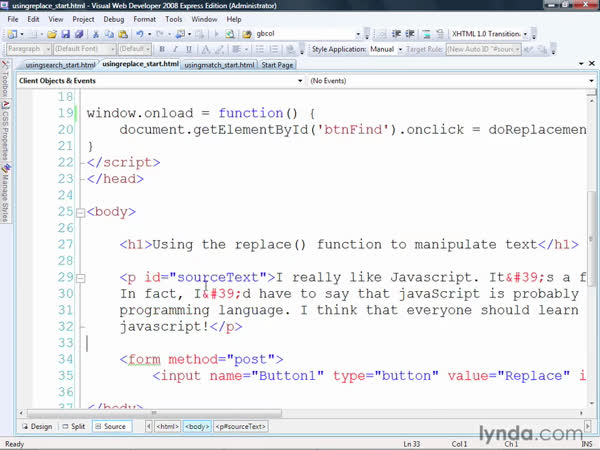Click the Bold formatting button
The height and width of the screenshot is (450, 600).
(x=161, y=48)
